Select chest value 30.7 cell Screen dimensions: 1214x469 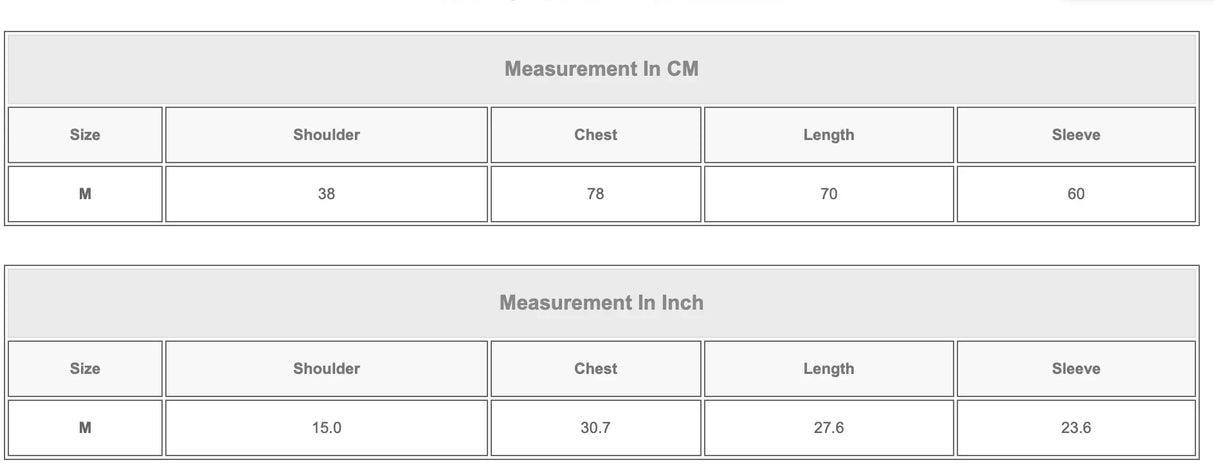[595, 428]
